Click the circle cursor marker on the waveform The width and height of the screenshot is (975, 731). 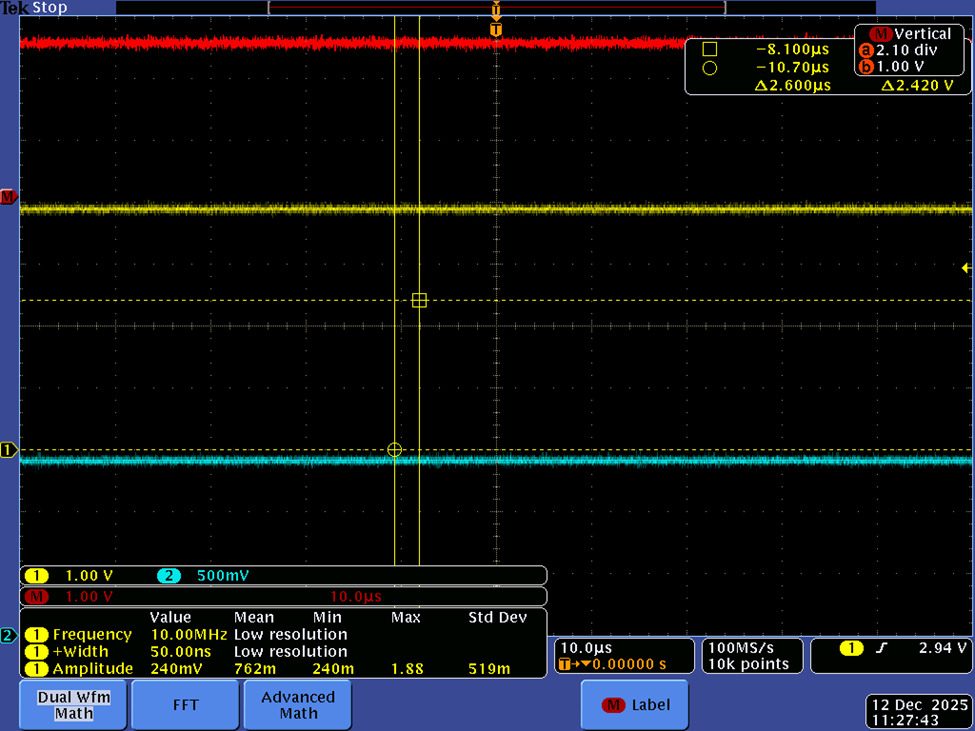394,449
